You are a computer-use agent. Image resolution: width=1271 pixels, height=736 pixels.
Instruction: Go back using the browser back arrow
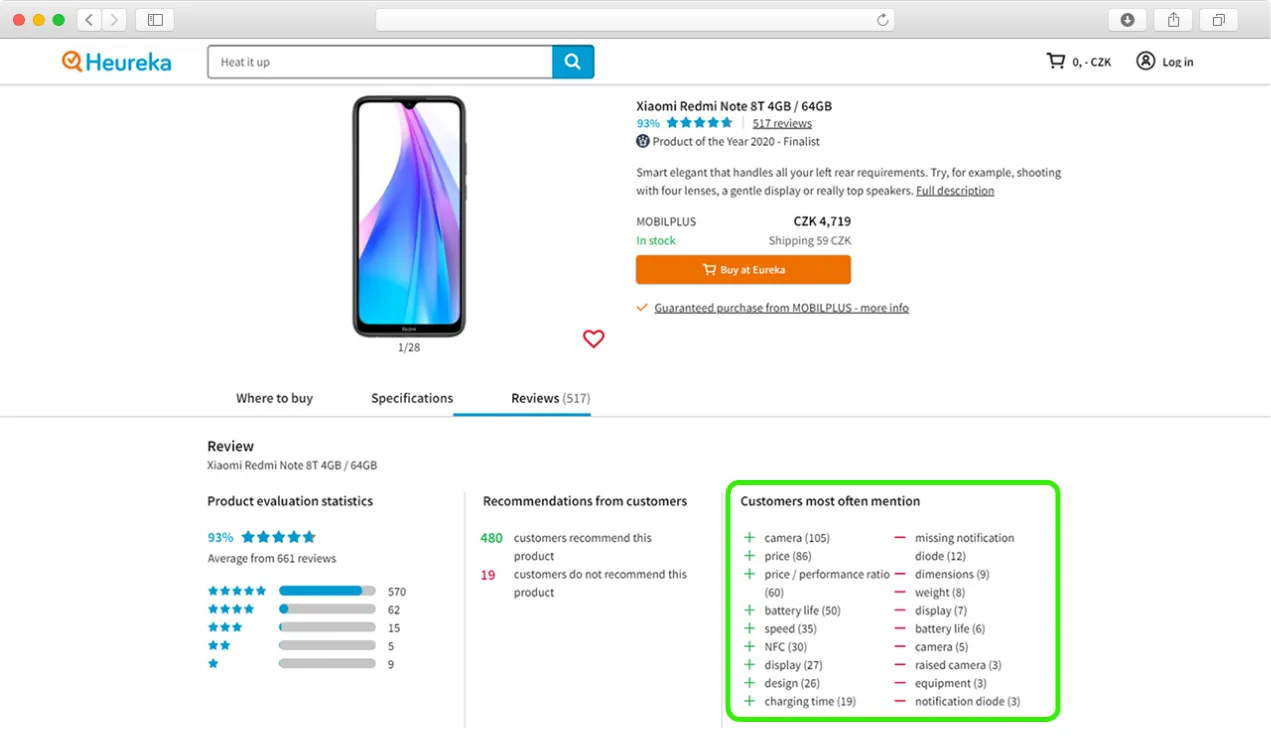click(x=87, y=19)
